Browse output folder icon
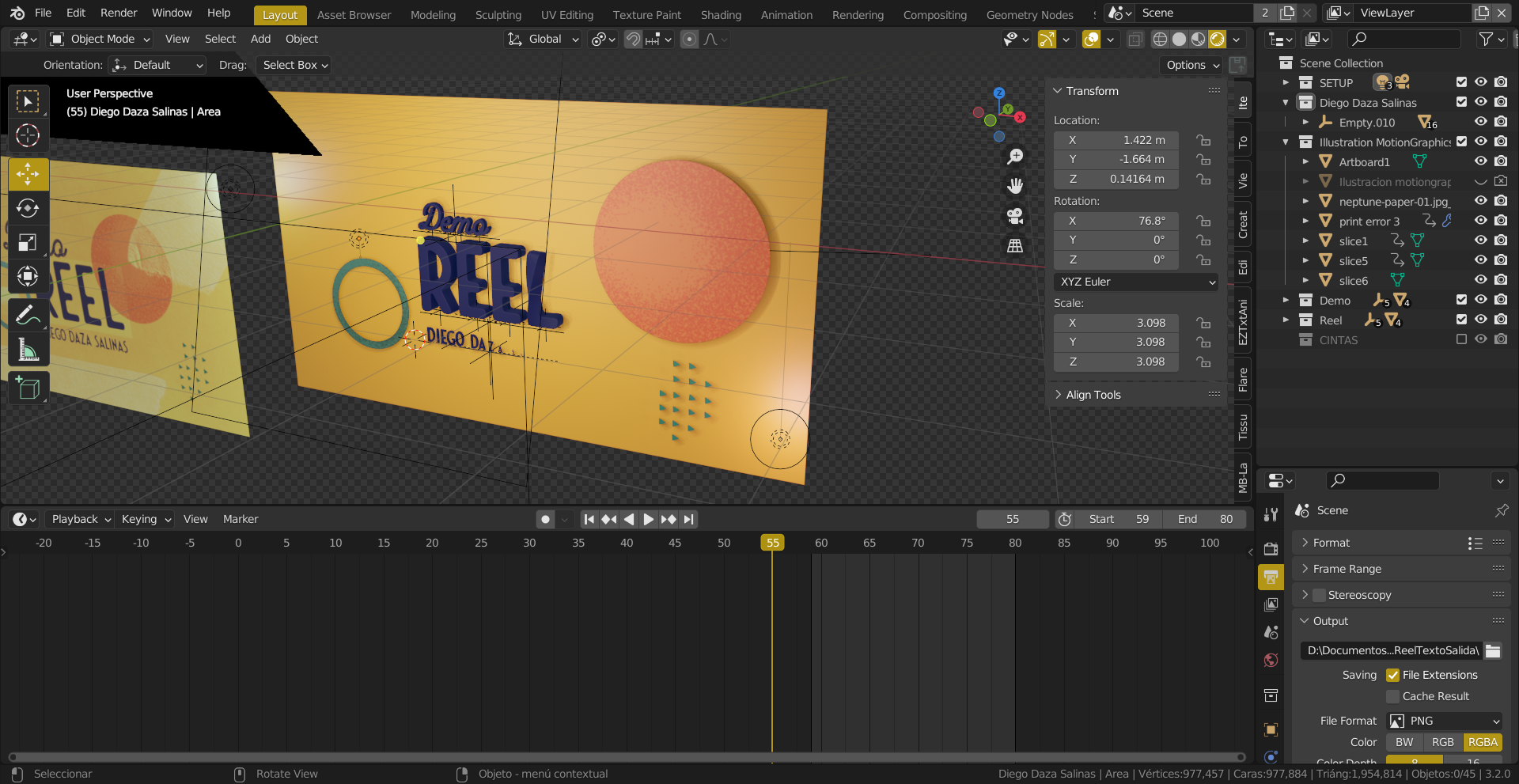Screen dimensions: 1519x784 point(1493,650)
